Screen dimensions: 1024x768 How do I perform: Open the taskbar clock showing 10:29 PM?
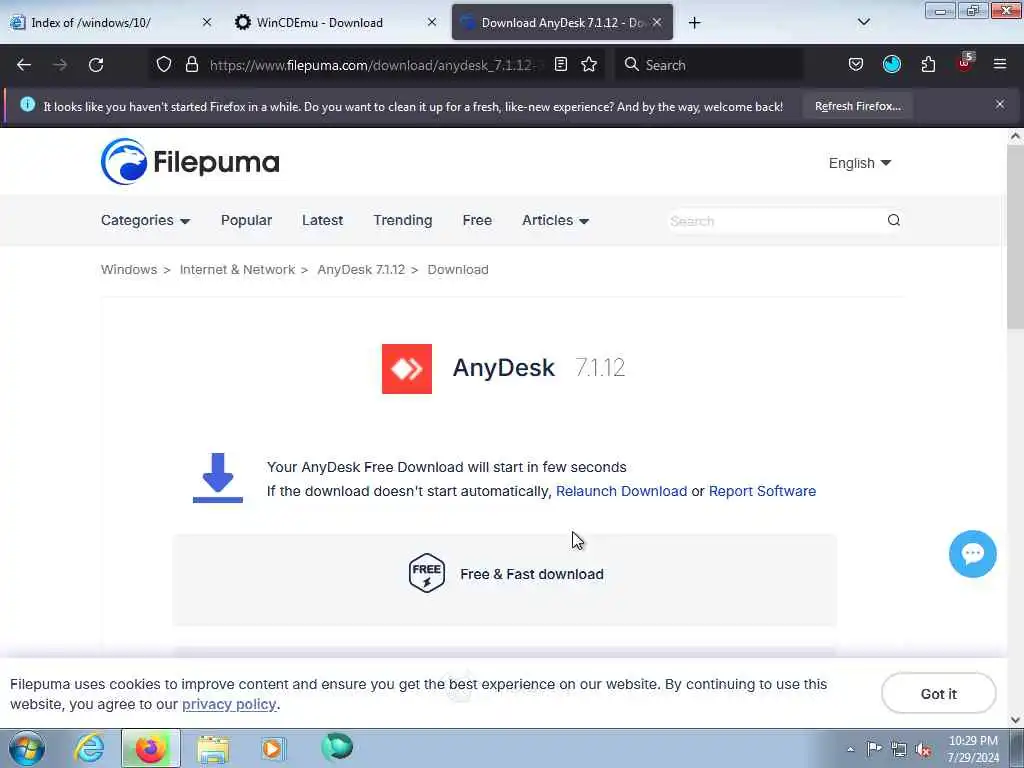pyautogui.click(x=973, y=749)
